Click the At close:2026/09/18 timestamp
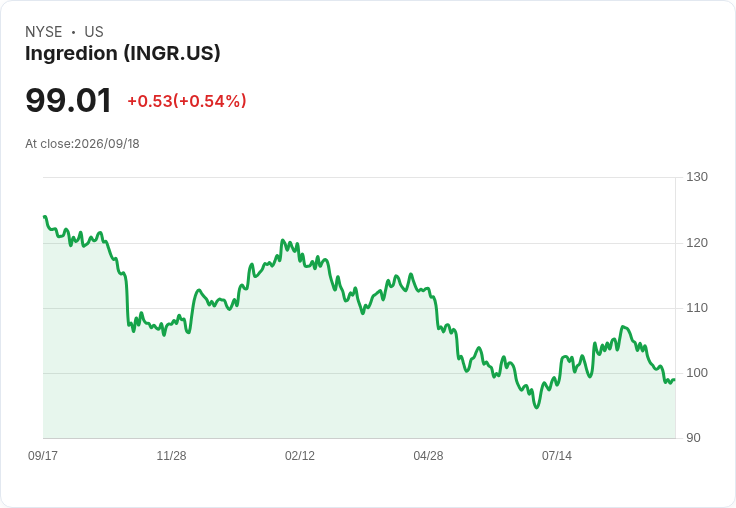Screen dimensions: 736x508 point(82,144)
